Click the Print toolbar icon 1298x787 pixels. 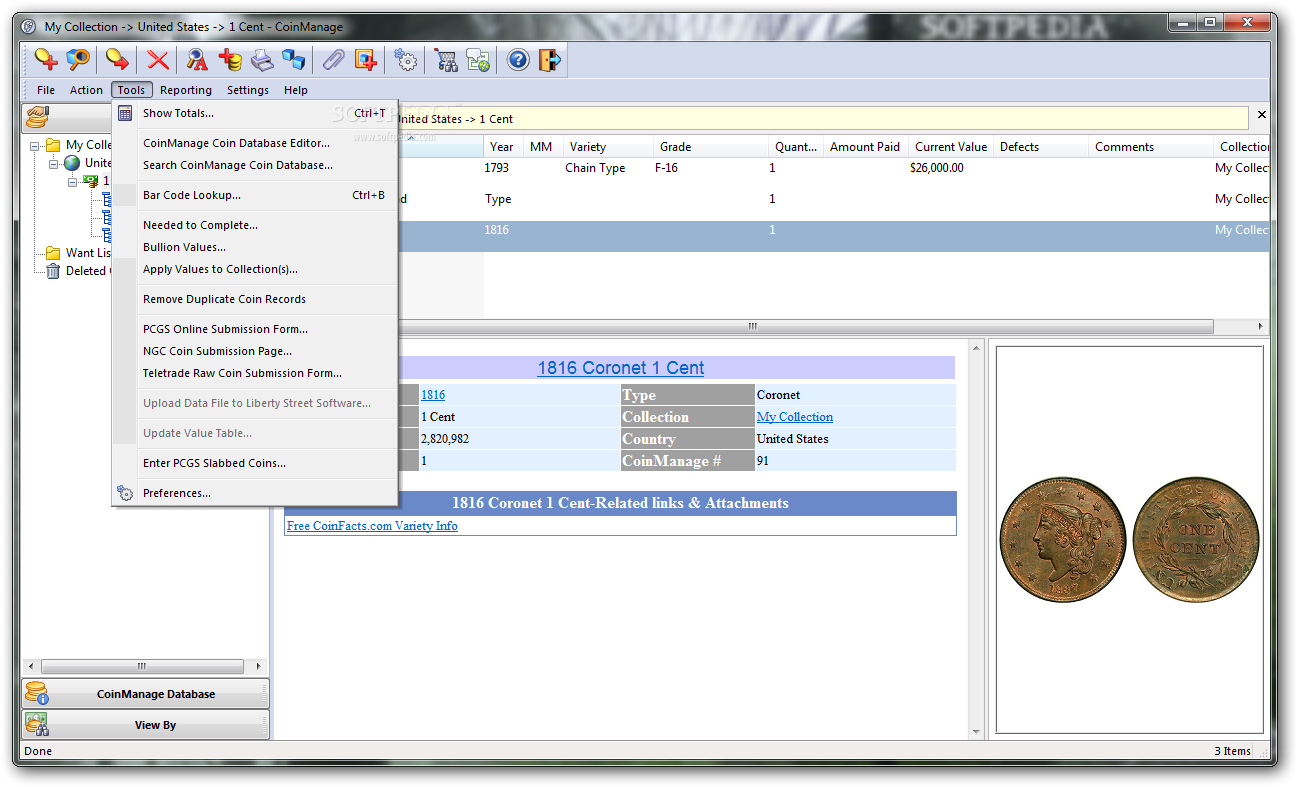[x=262, y=60]
